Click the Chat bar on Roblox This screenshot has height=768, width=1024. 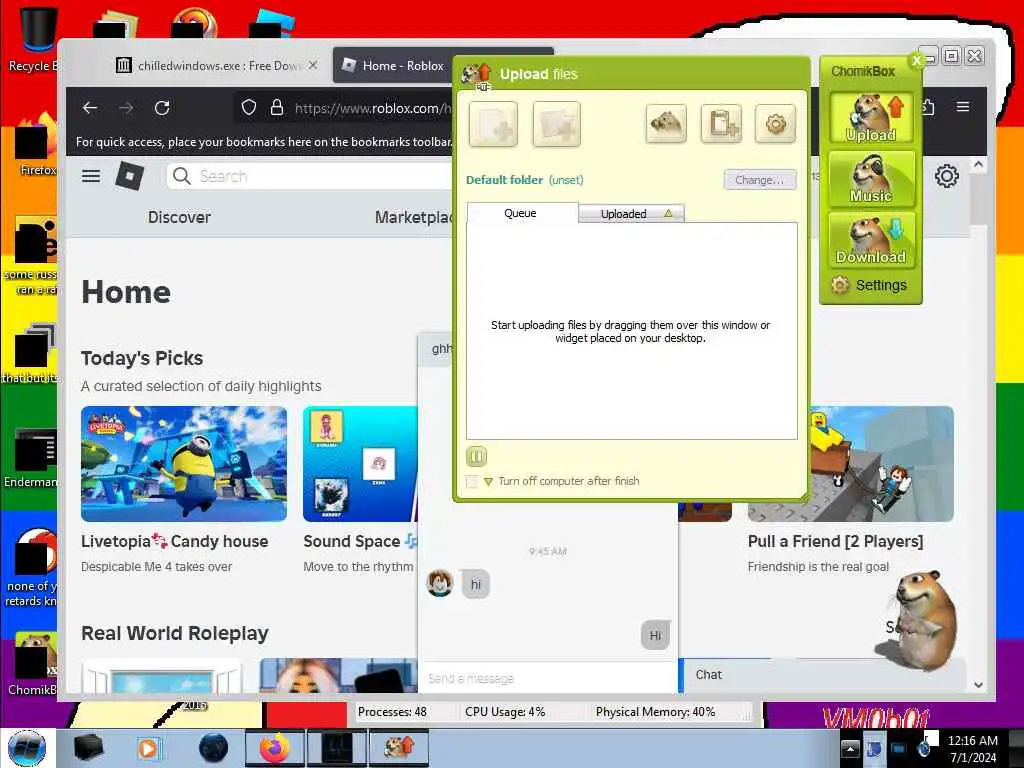coord(823,675)
